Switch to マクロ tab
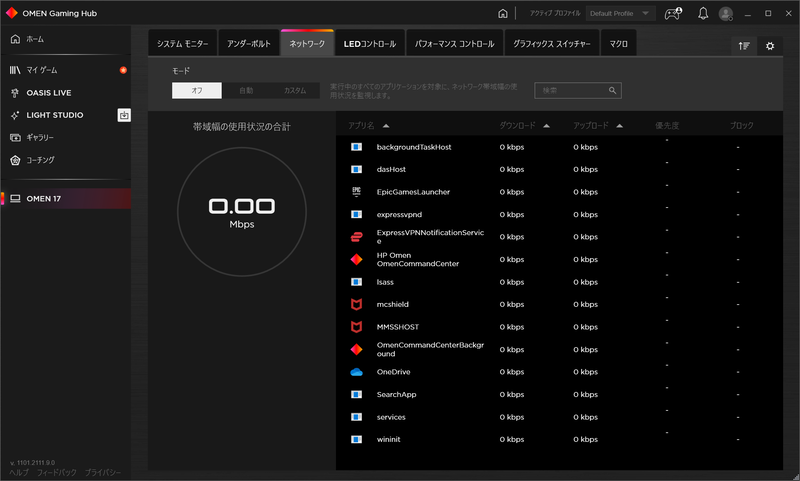 tap(618, 43)
